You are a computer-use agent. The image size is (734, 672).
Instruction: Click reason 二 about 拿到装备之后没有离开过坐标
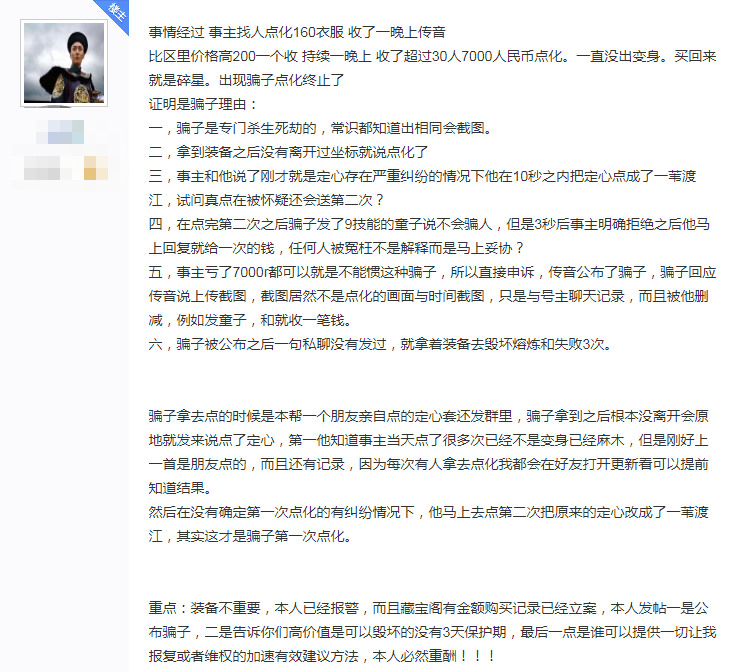(288, 152)
